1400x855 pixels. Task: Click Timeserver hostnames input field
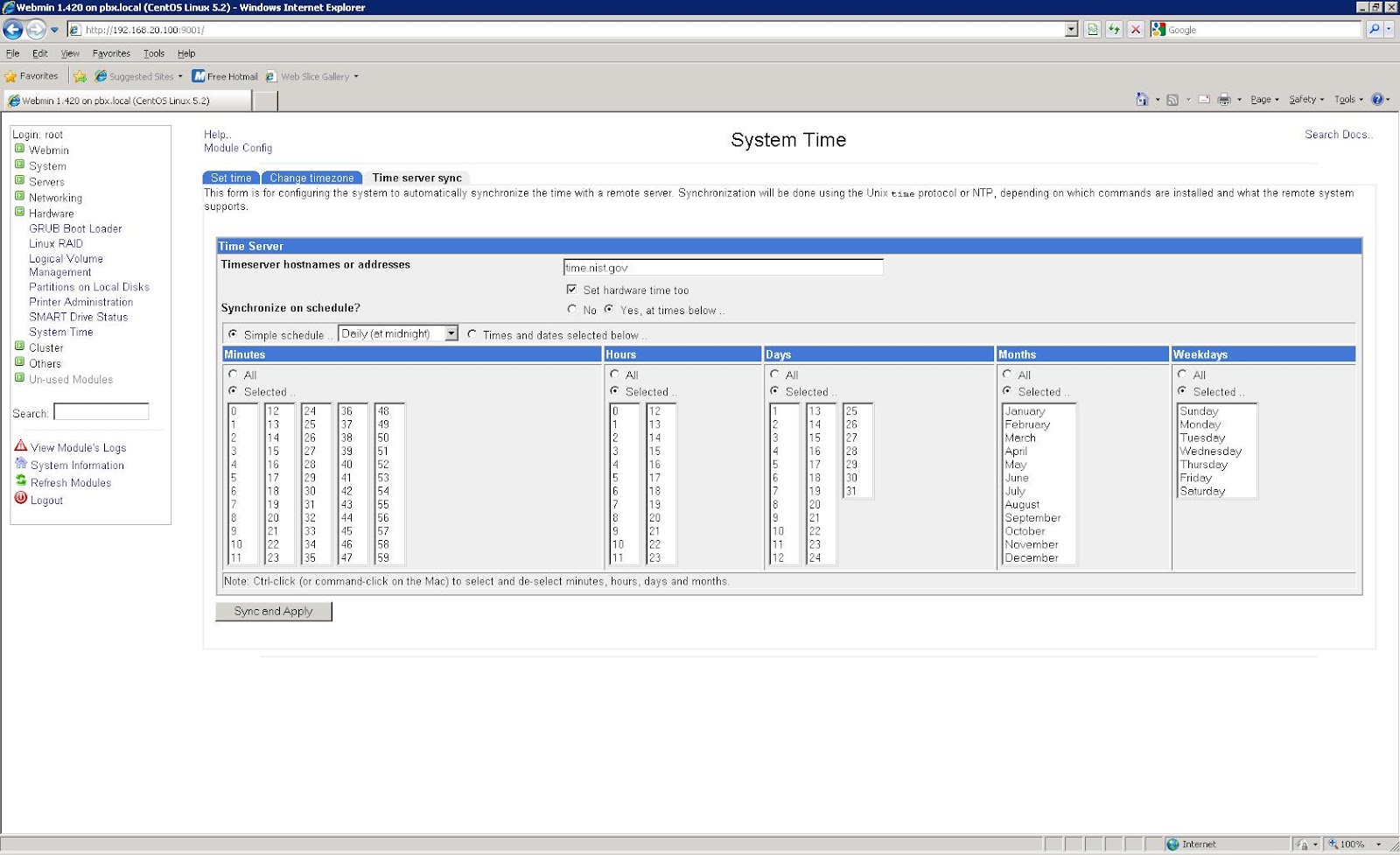(724, 268)
